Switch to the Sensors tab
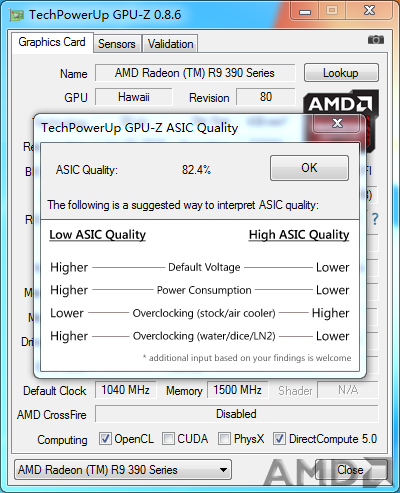400x493 pixels. [x=117, y=44]
